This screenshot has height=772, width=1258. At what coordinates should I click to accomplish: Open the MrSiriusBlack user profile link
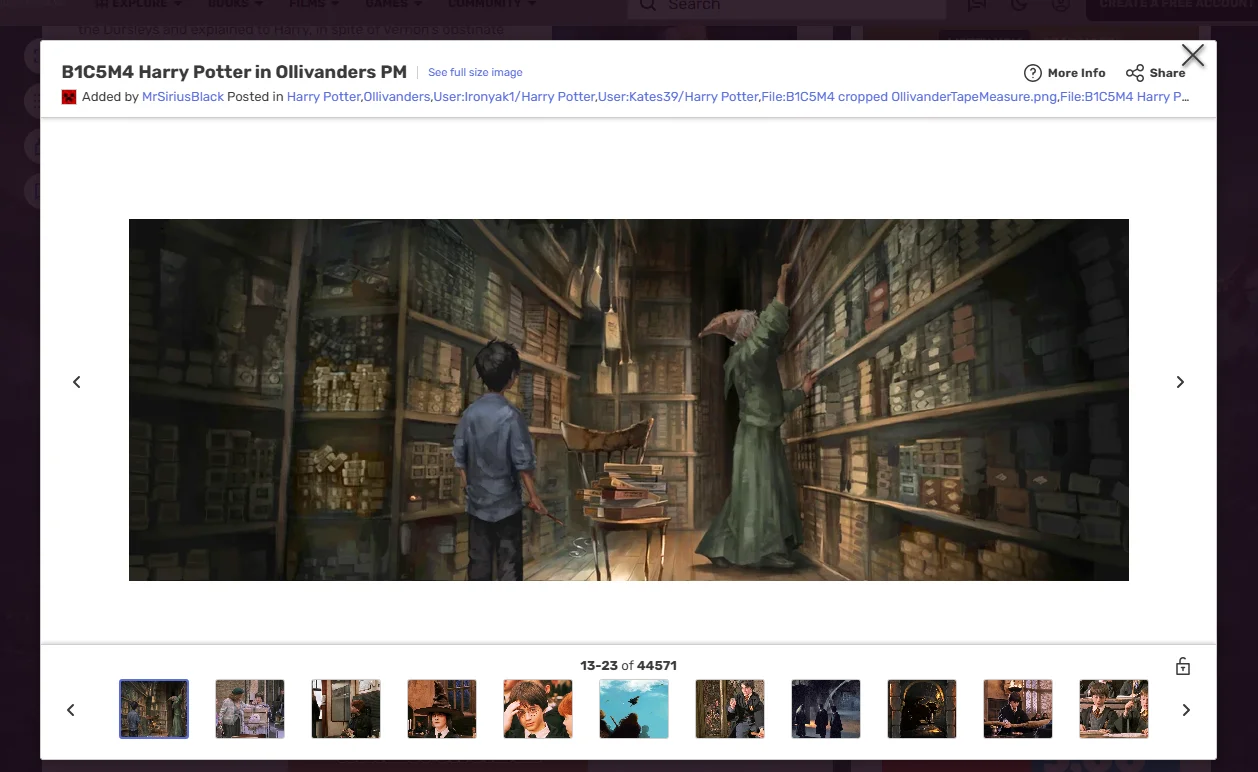click(183, 97)
